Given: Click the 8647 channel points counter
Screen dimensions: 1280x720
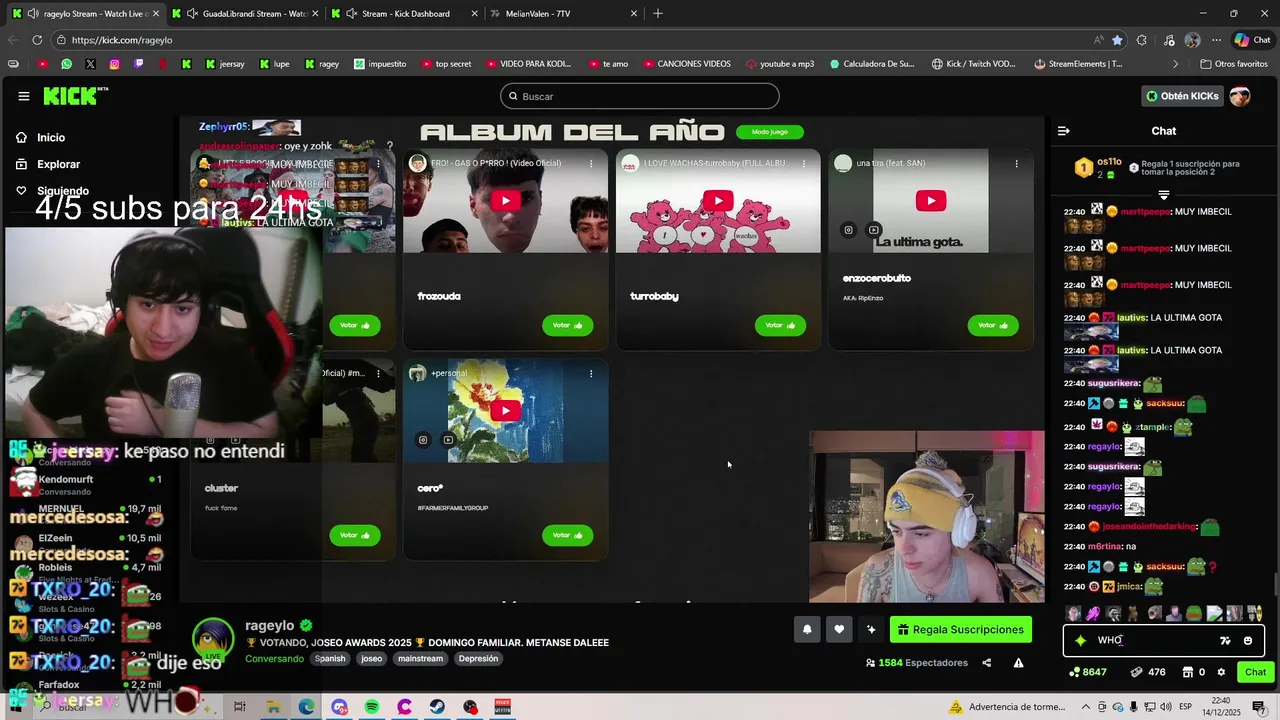Looking at the screenshot, I should 1088,672.
